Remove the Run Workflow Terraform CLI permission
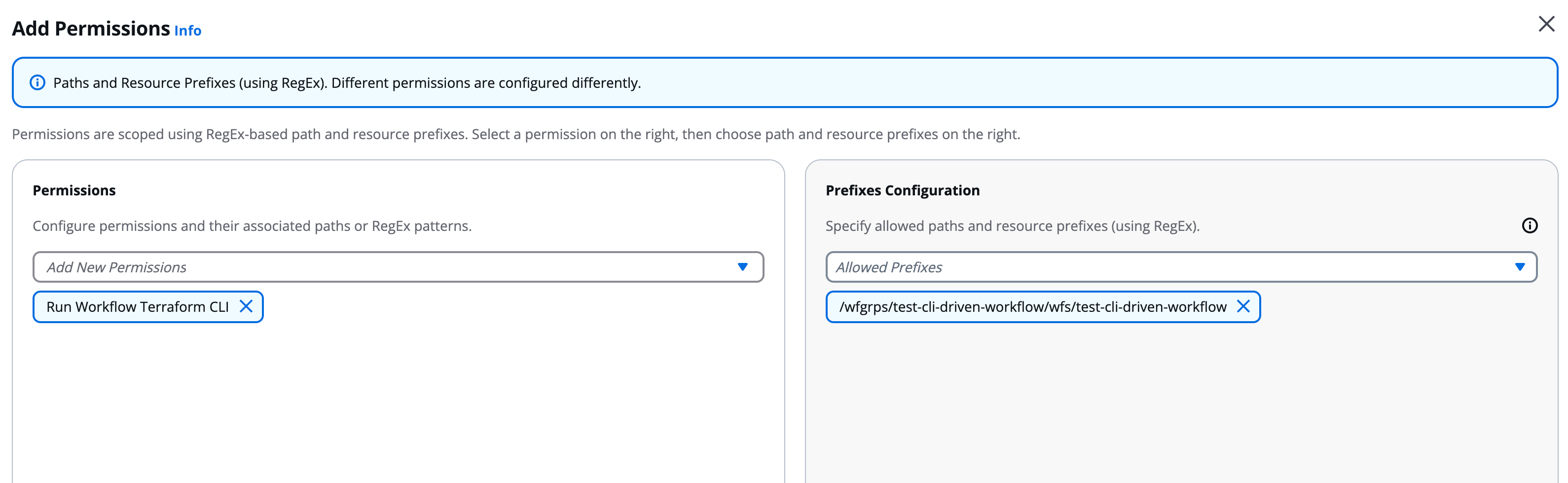The height and width of the screenshot is (483, 1568). [247, 307]
